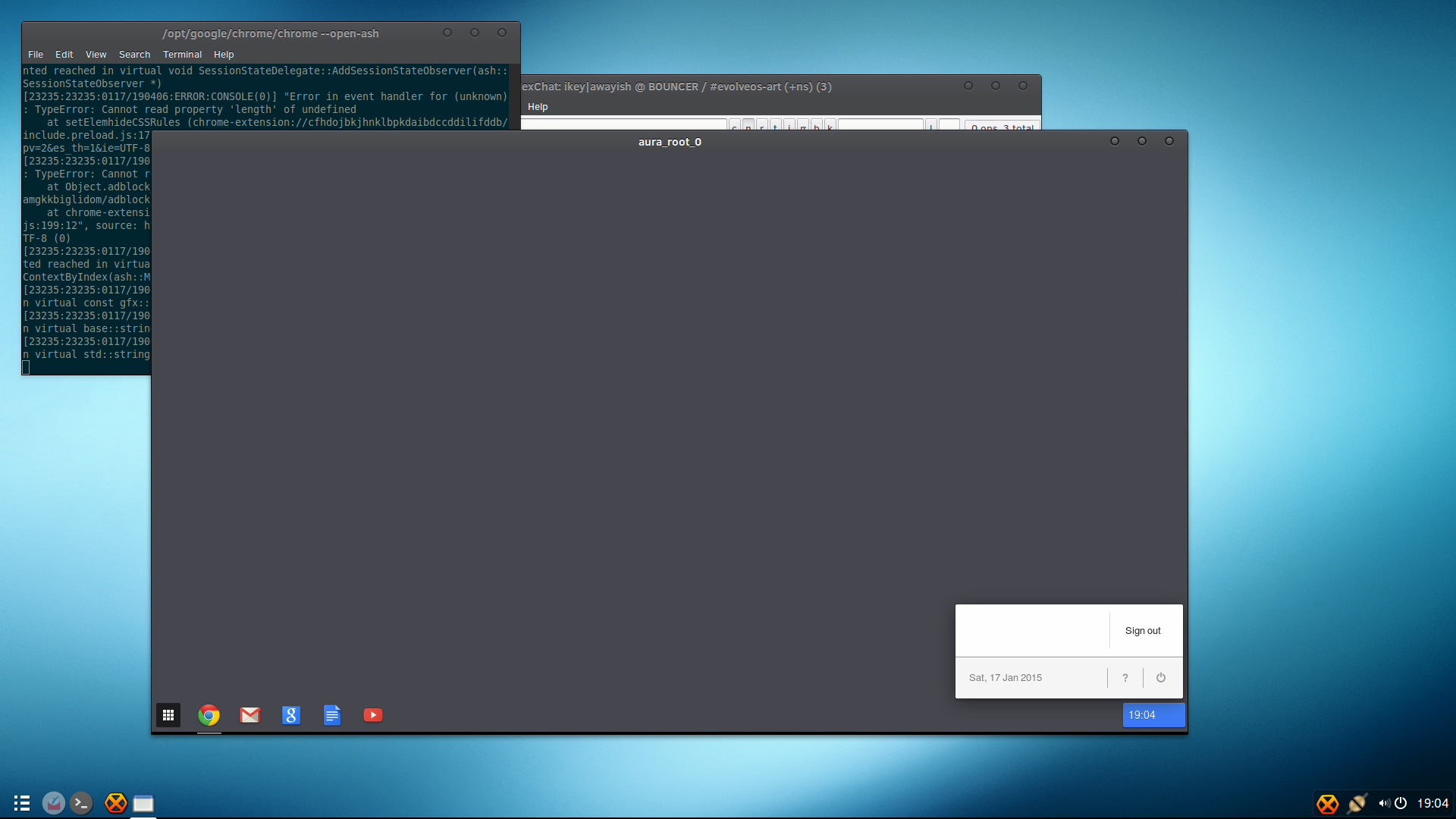Click the HexChat topic input field

point(623,124)
